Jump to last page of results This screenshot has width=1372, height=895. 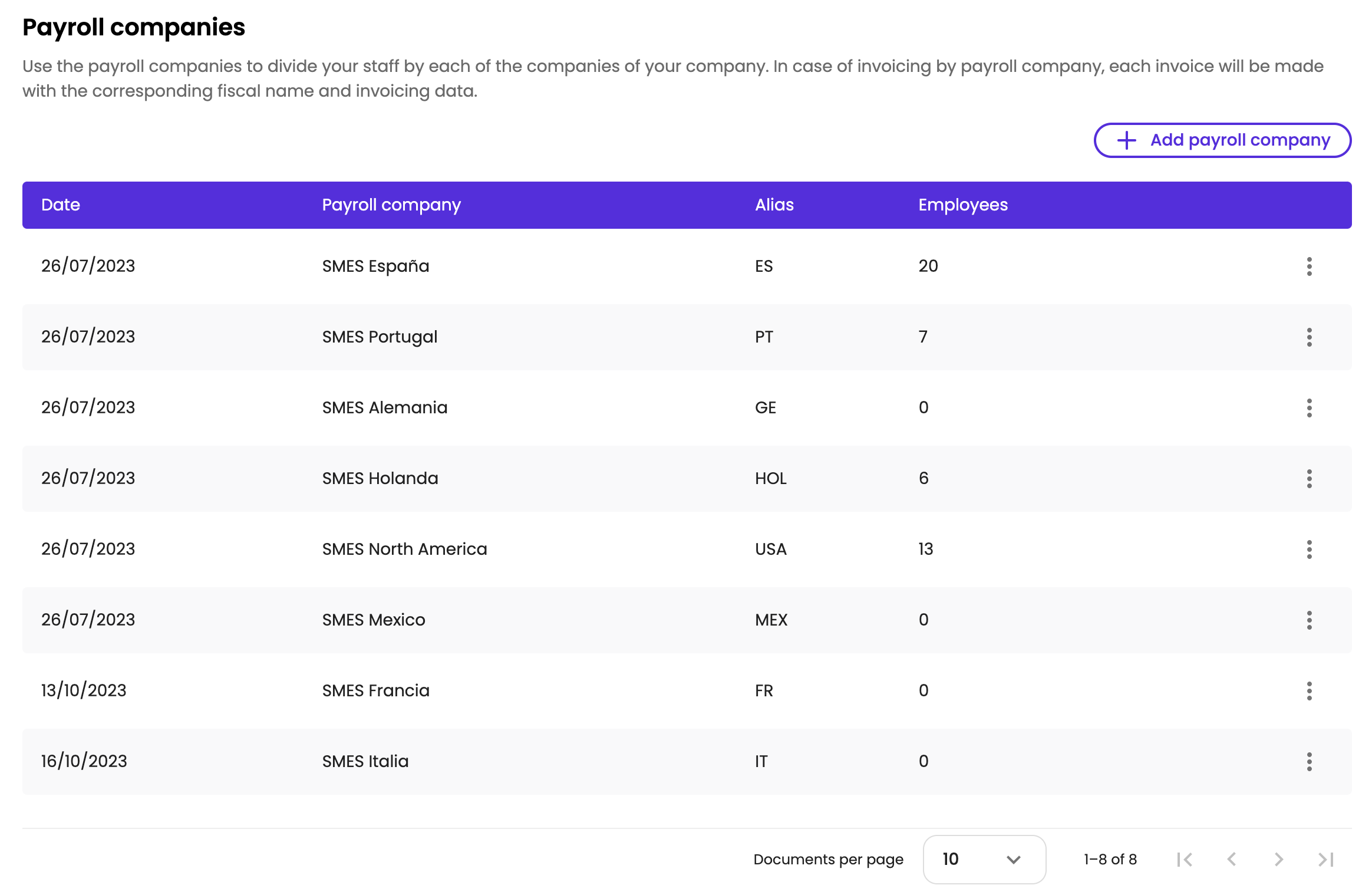coord(1325,860)
